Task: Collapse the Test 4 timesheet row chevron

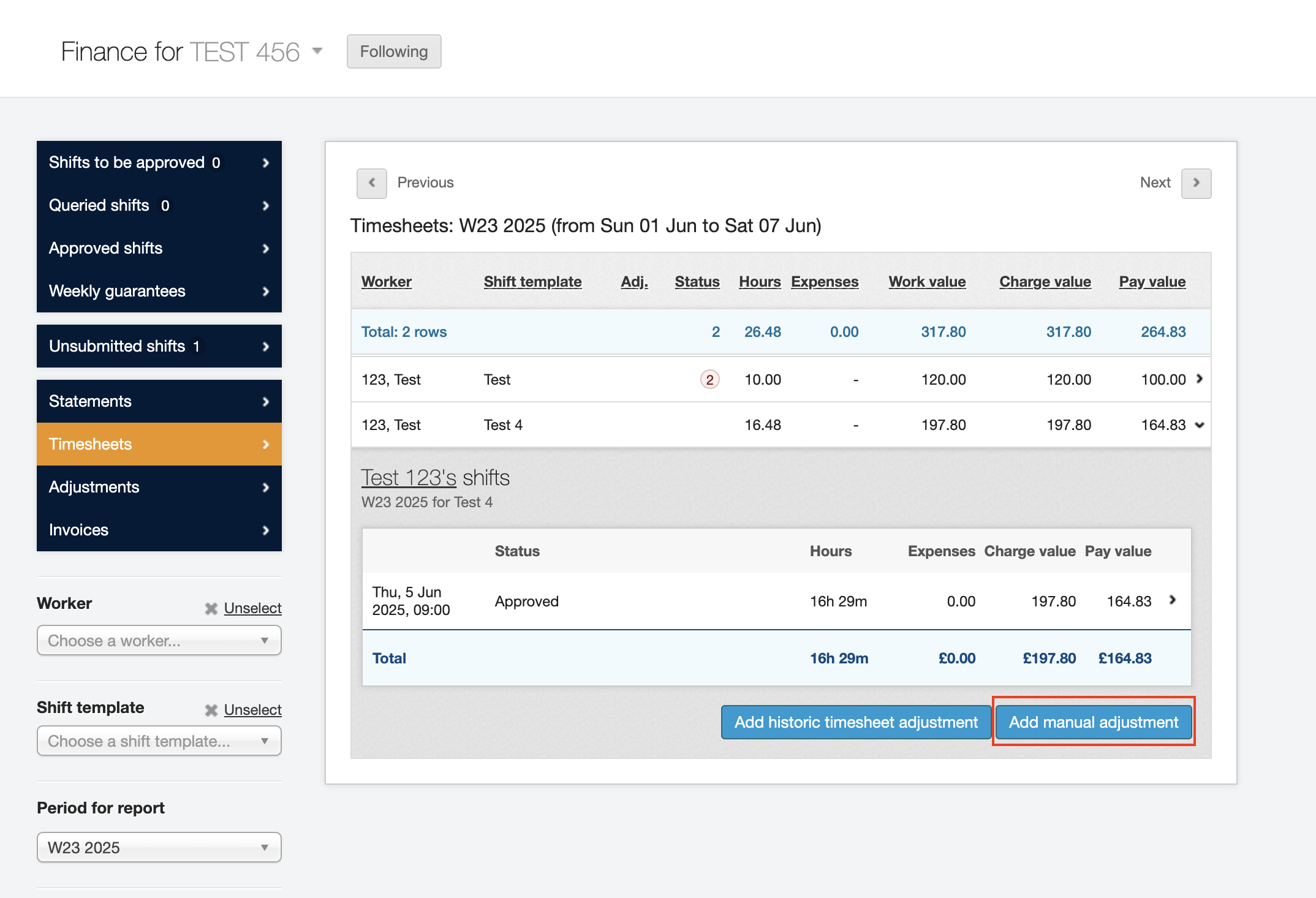Action: point(1200,425)
